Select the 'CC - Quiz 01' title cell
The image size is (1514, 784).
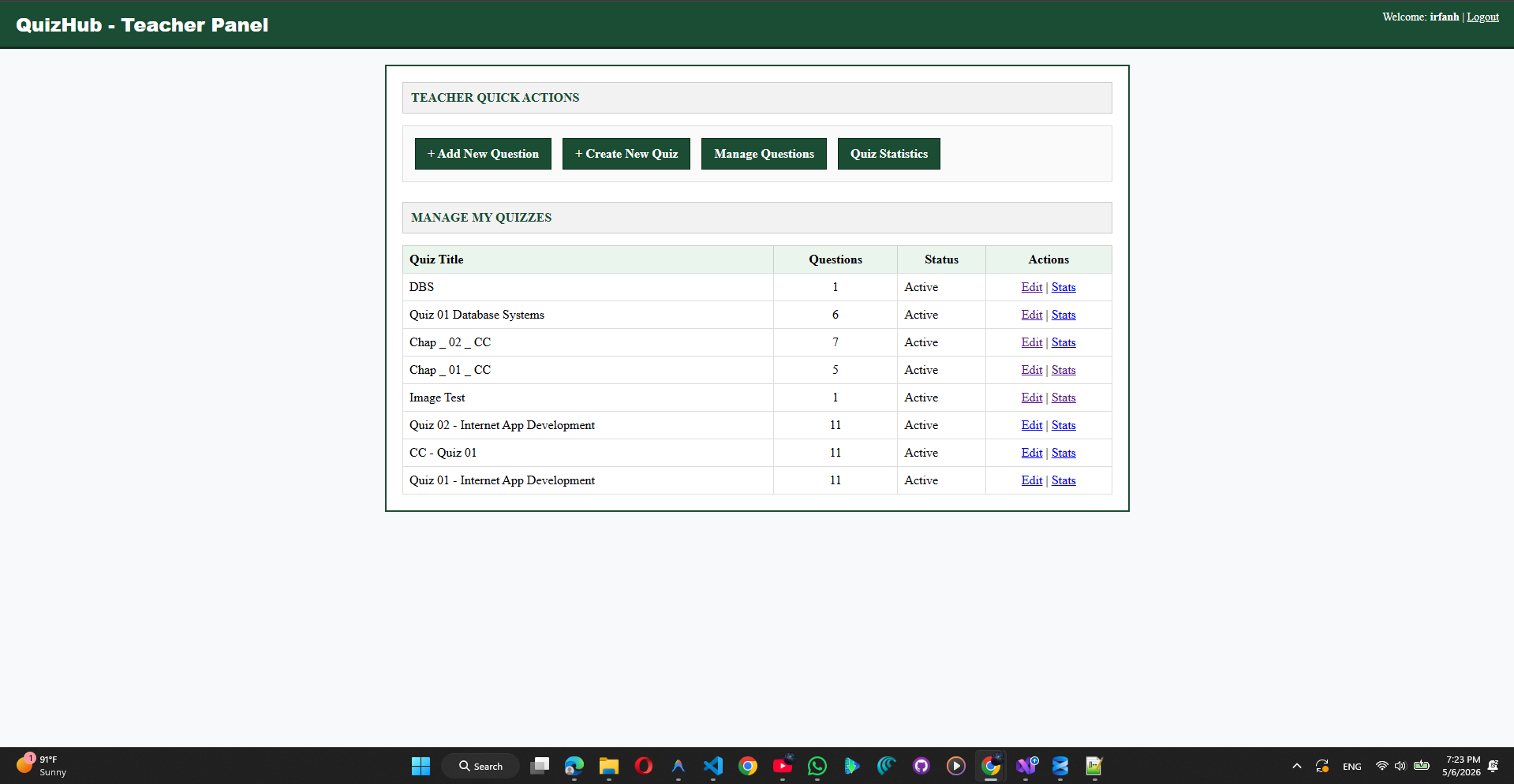point(588,453)
